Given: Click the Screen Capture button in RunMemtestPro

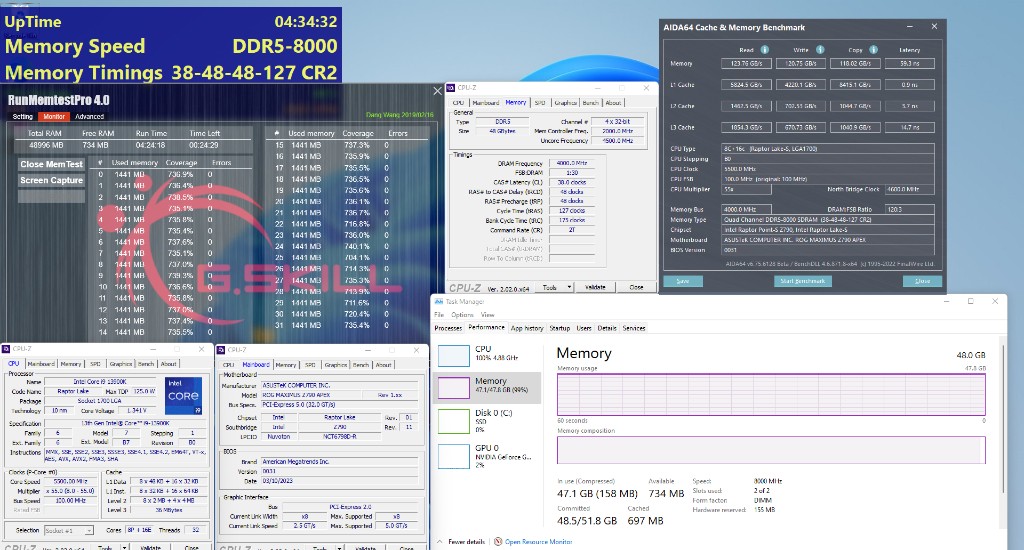Looking at the screenshot, I should coord(52,180).
